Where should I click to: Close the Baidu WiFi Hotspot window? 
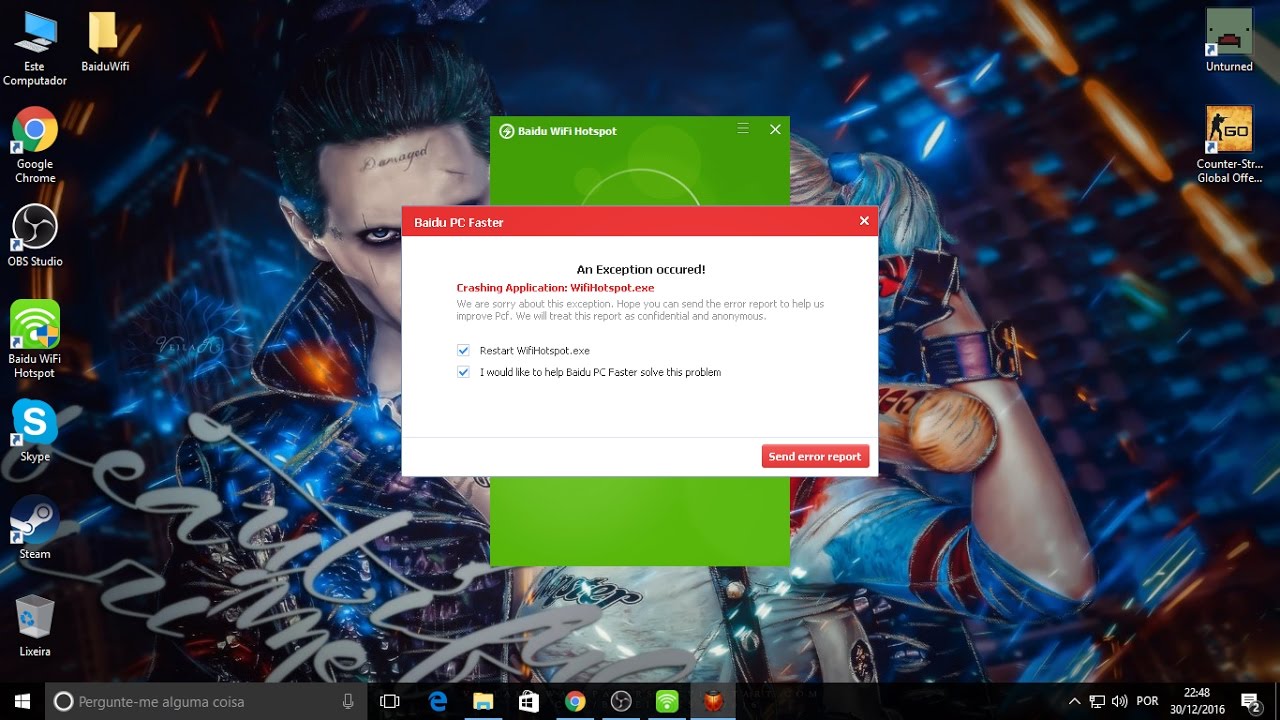coord(775,129)
